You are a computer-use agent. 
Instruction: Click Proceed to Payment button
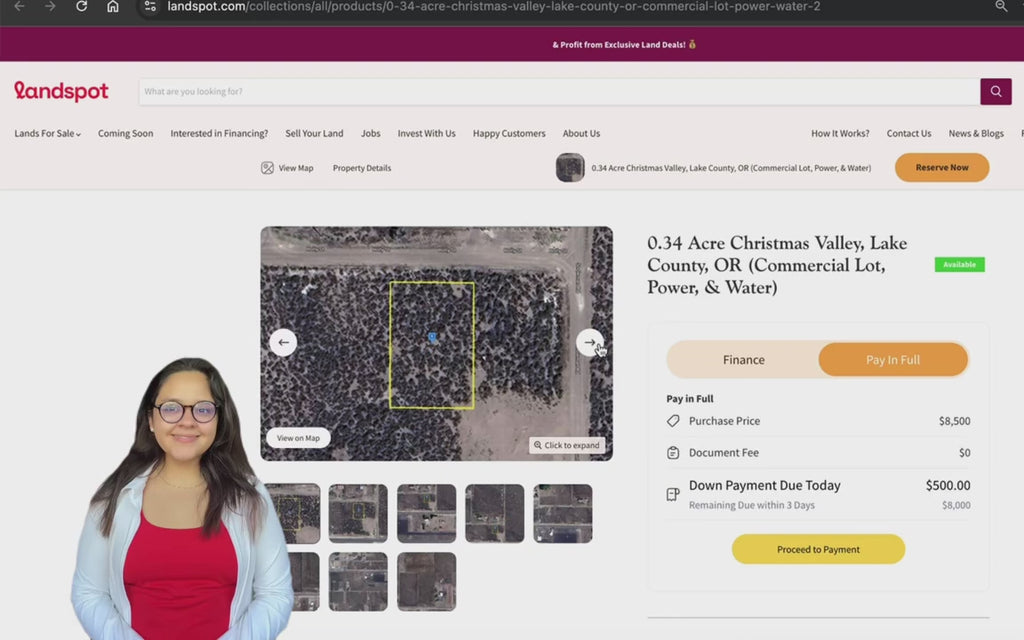(818, 549)
